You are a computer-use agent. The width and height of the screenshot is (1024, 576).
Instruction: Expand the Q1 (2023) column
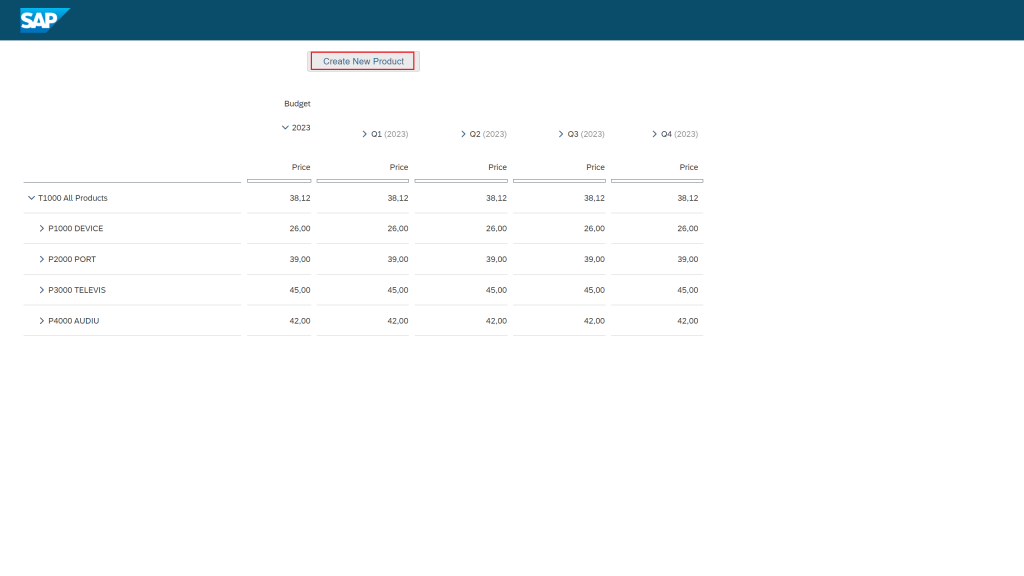364,134
